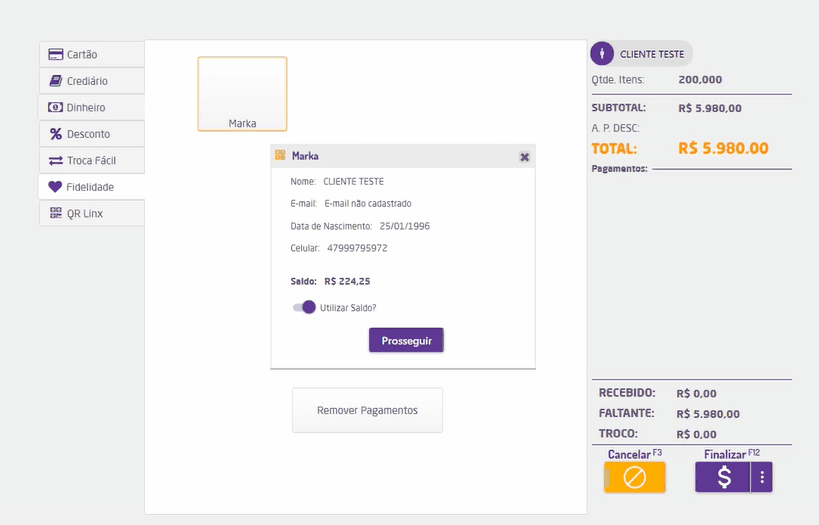819x525 pixels.
Task: Click the Fidelidade heart icon
Action: [55, 187]
